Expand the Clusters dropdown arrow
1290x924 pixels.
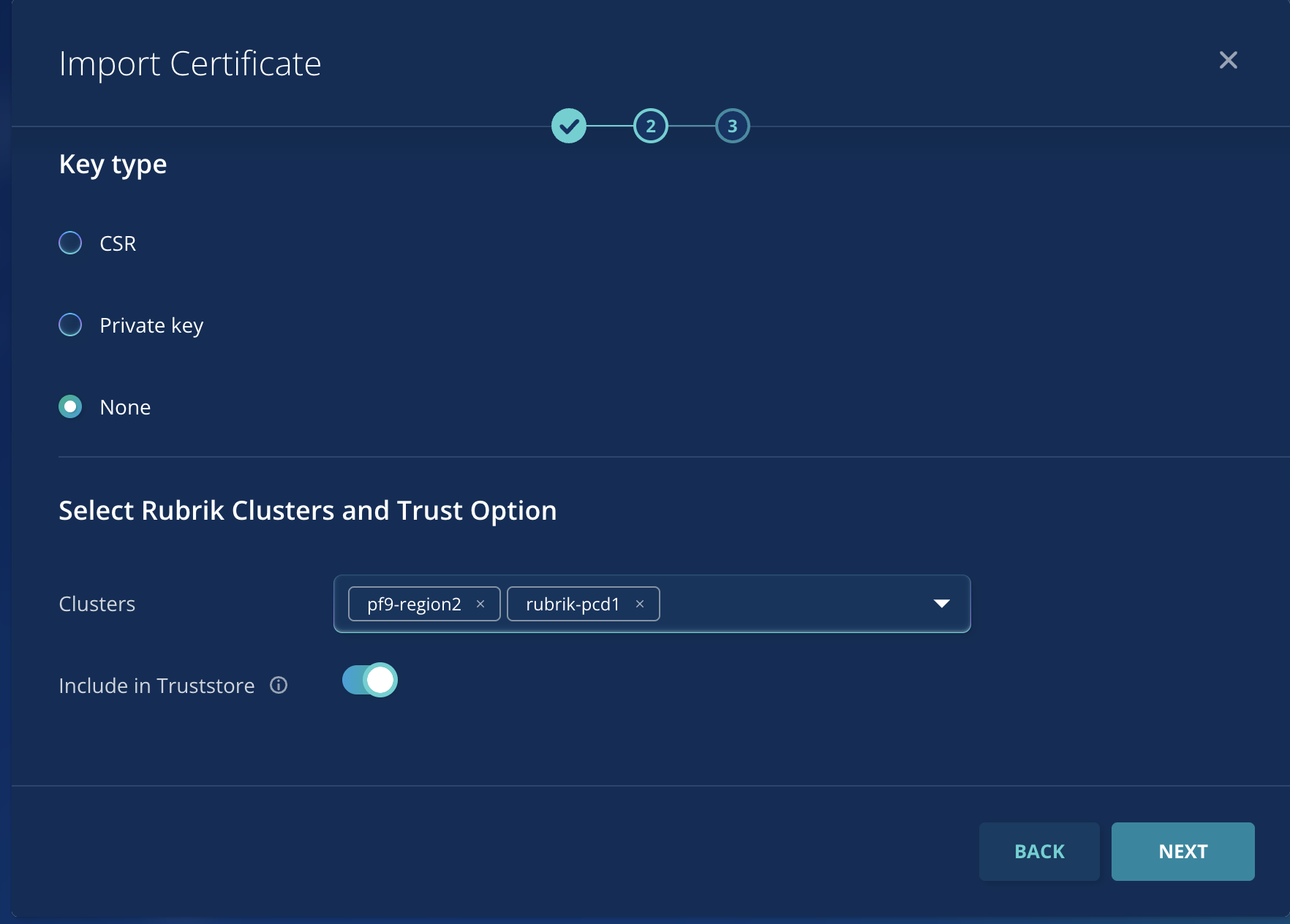(x=941, y=604)
